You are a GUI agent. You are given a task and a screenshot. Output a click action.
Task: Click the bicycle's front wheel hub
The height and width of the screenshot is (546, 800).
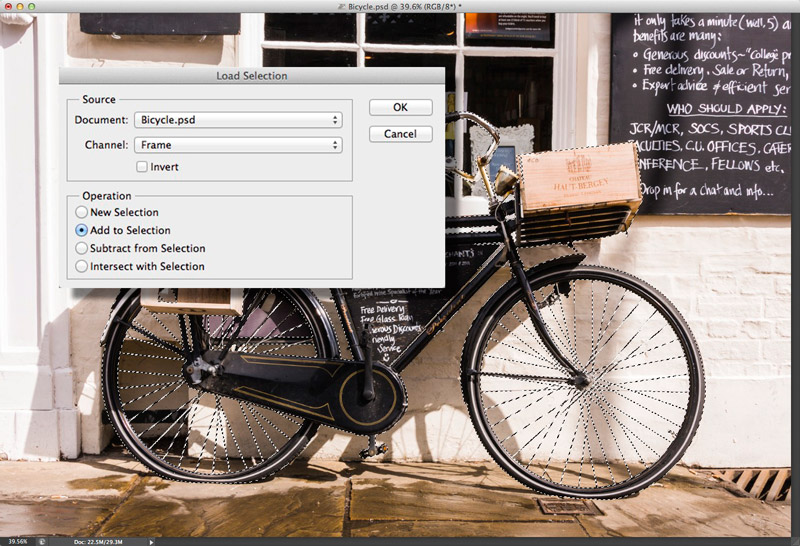tap(580, 378)
